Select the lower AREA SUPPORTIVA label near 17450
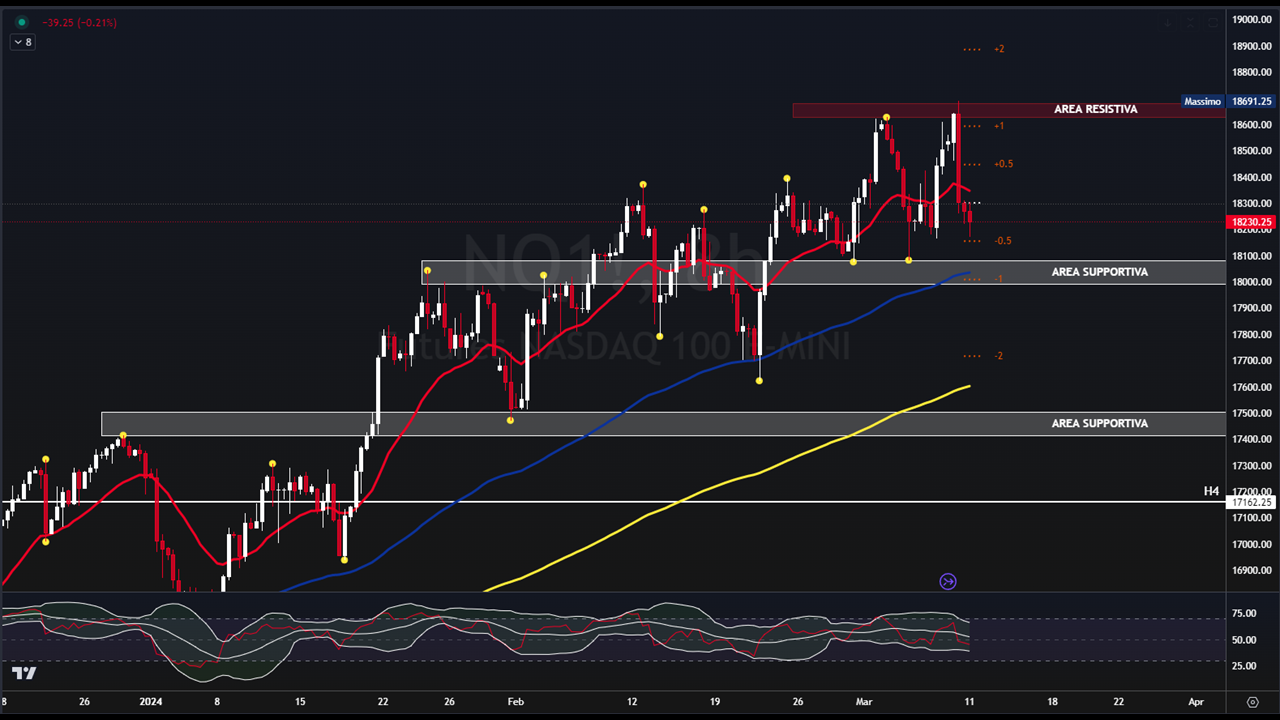This screenshot has width=1280, height=720. pyautogui.click(x=1100, y=424)
